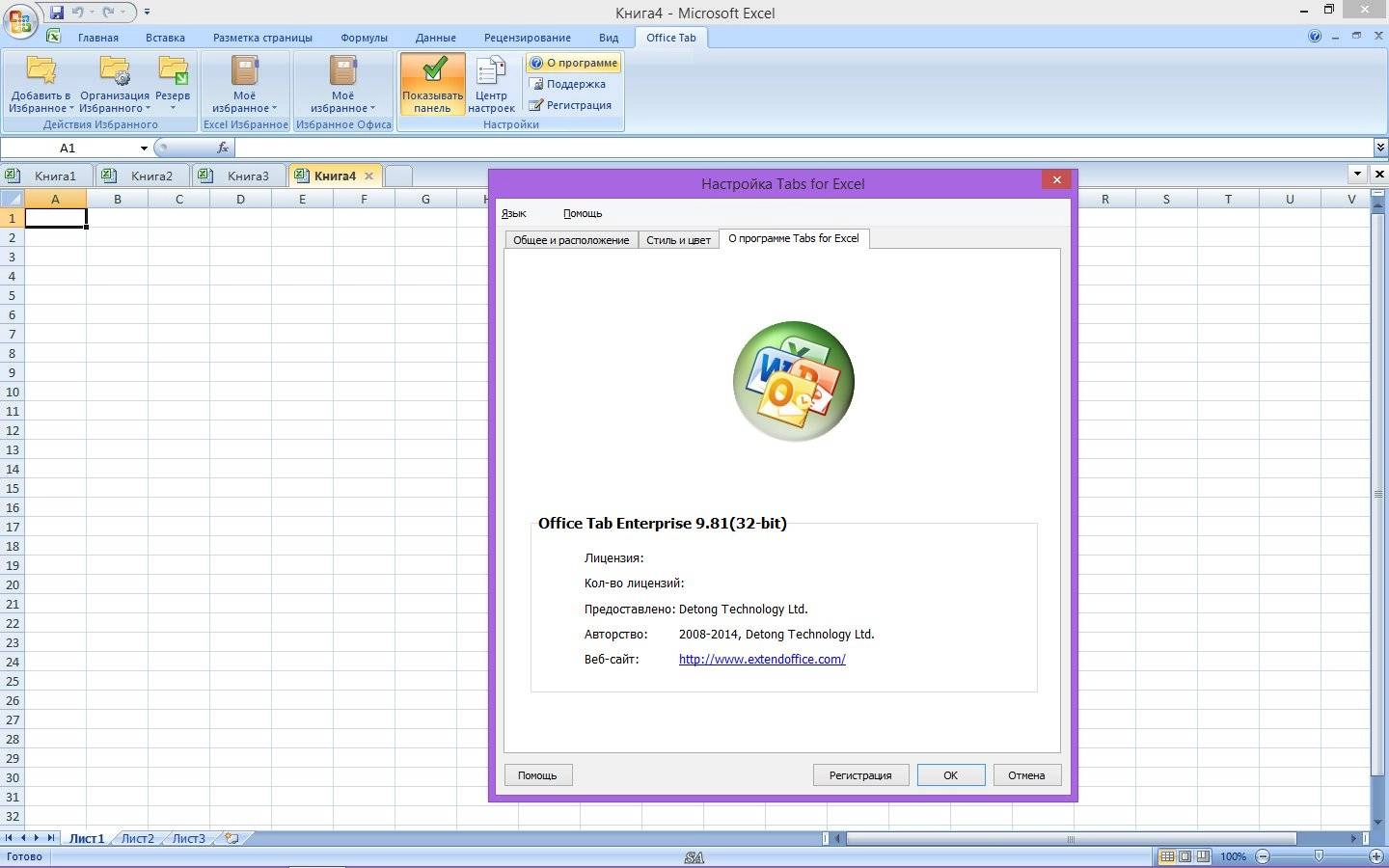Open the Язык menu in settings dialog
The image size is (1389, 868).
tap(514, 213)
